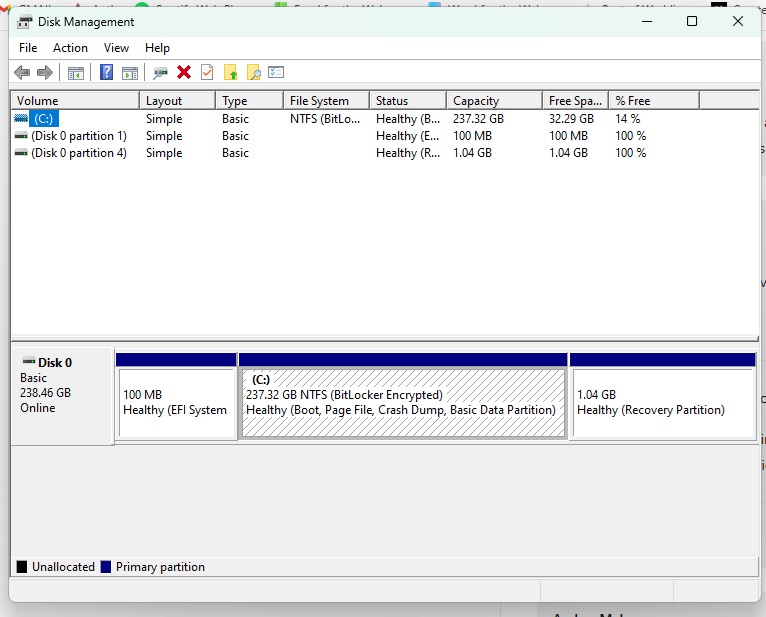Image resolution: width=766 pixels, height=617 pixels.
Task: Click the black Unallocated legend swatch
Action: pos(22,567)
